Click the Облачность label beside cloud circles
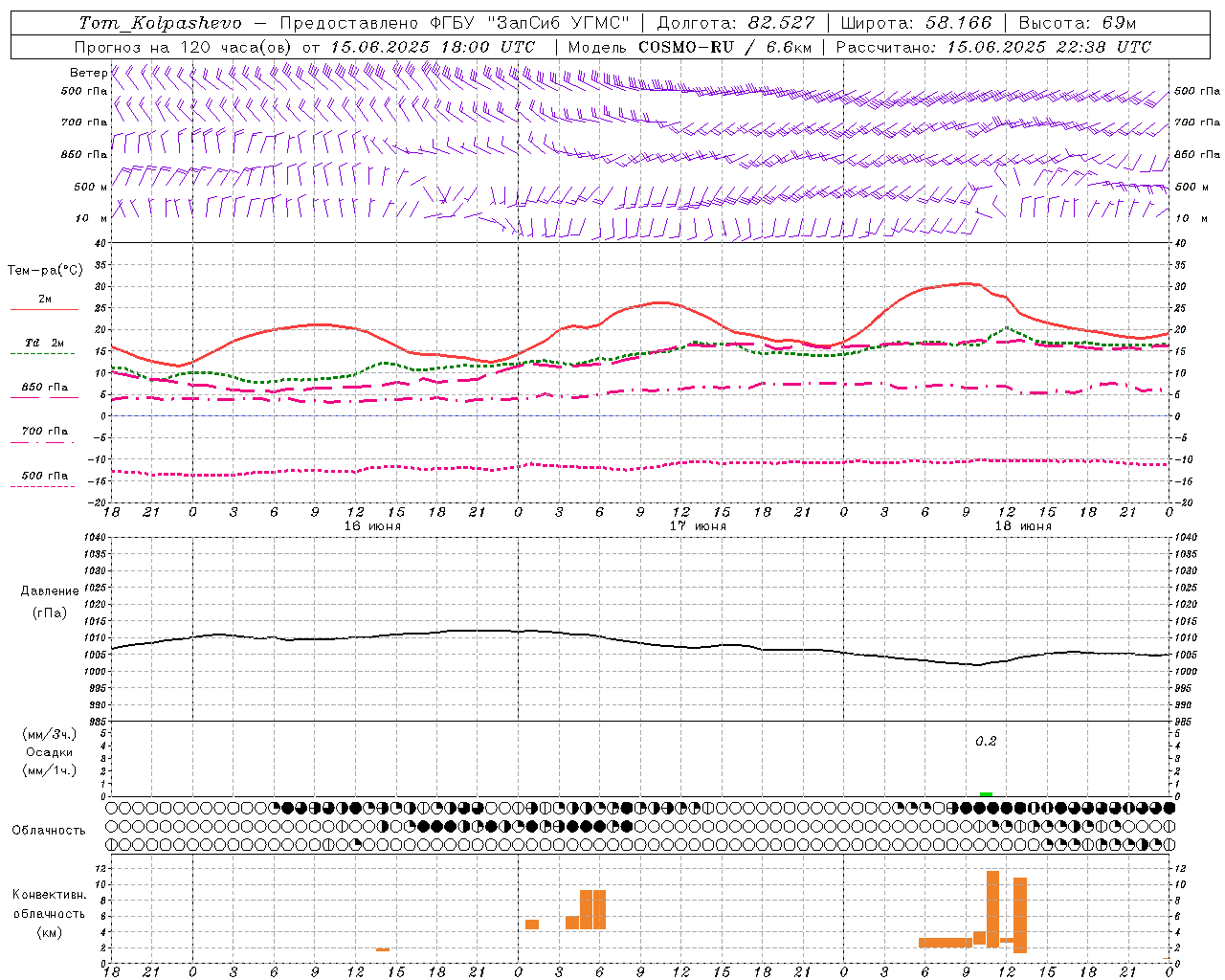Viewport: 1225px width, 980px height. [49, 831]
